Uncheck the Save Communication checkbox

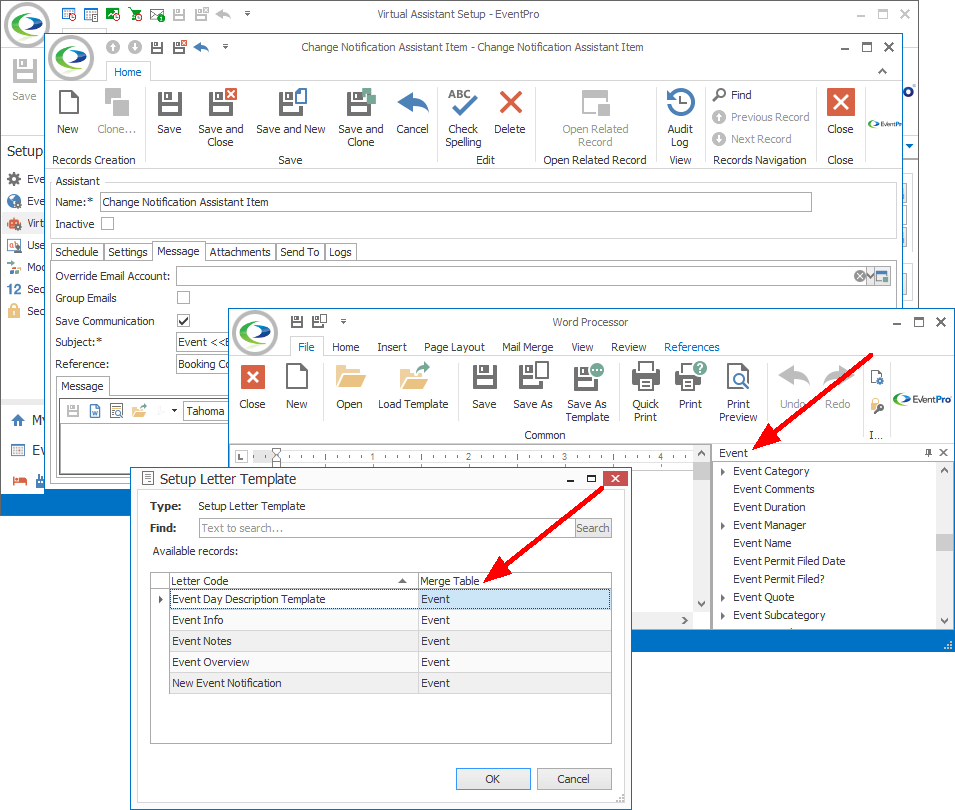coord(183,320)
